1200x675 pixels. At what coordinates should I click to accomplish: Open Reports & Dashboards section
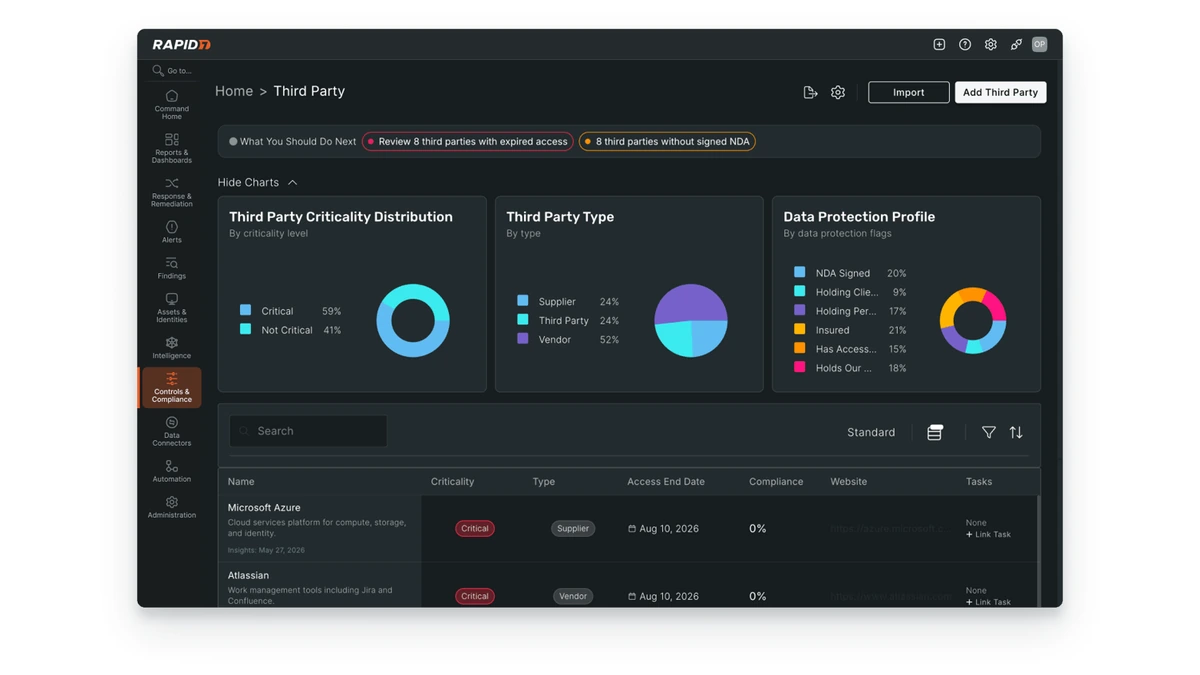(171, 148)
